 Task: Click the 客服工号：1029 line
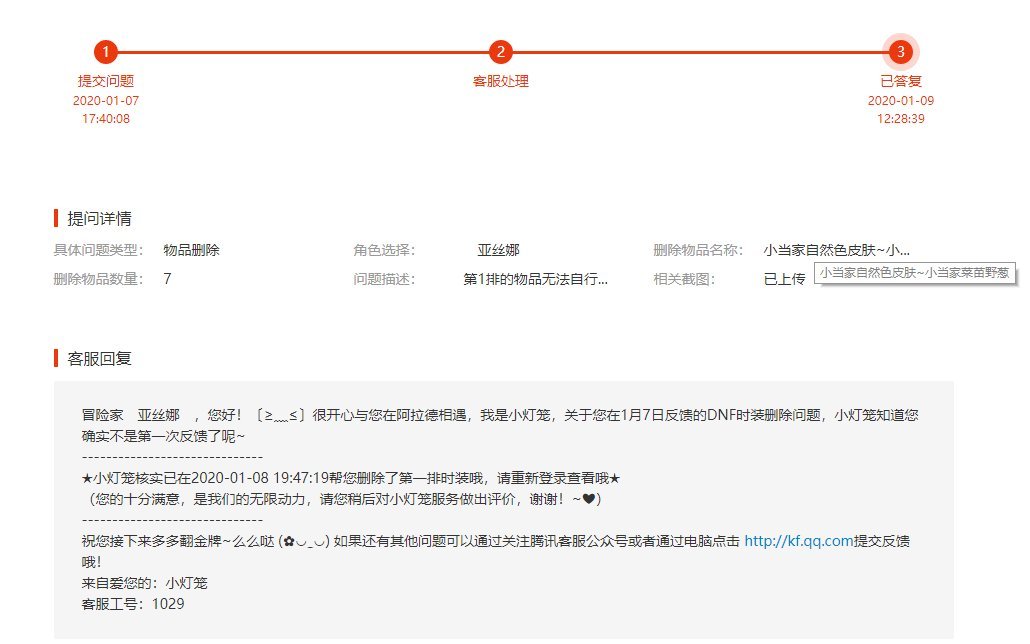133,604
